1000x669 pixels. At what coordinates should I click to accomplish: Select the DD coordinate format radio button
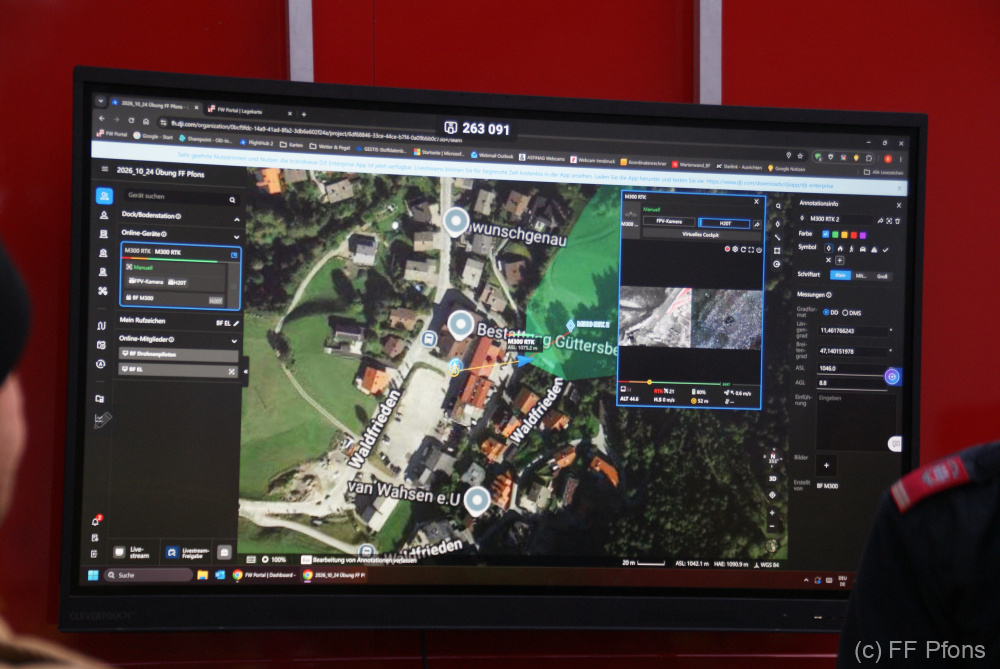tap(826, 312)
